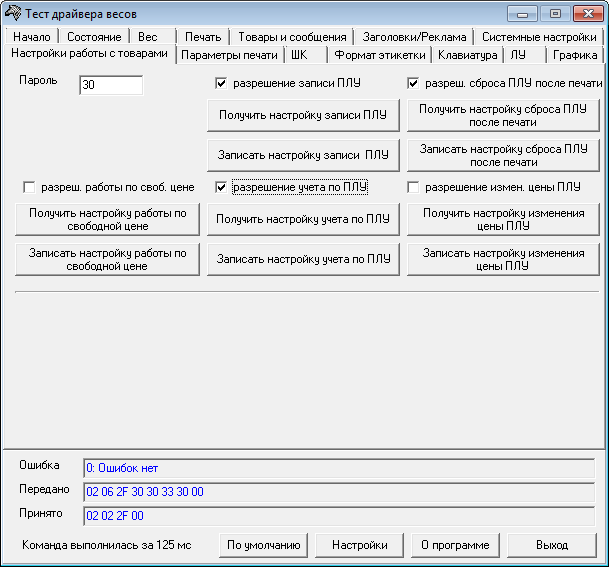Toggle 'разрешение записи ПЛУ' checkbox

[x=221, y=83]
